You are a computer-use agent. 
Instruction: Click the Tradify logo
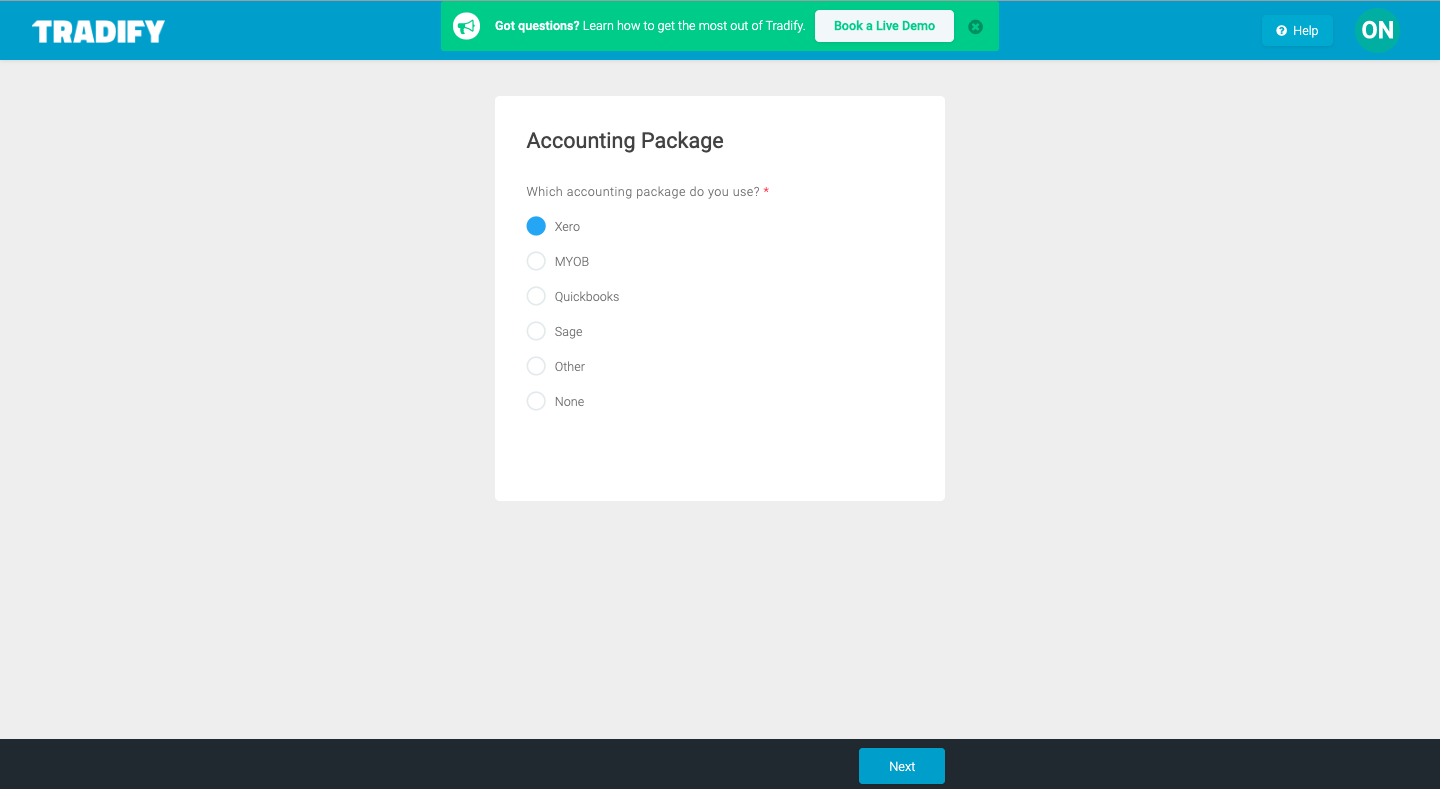click(98, 32)
